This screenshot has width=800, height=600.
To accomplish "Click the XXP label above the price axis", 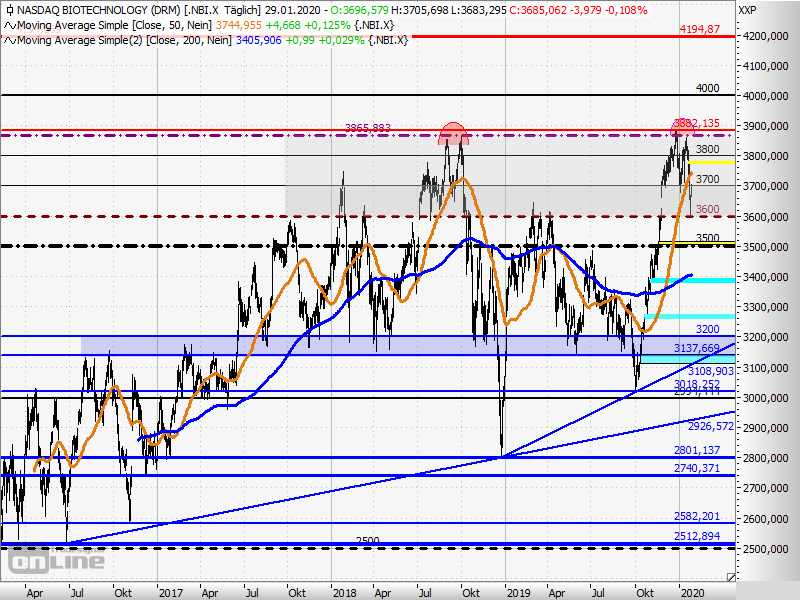I will pyautogui.click(x=747, y=10).
